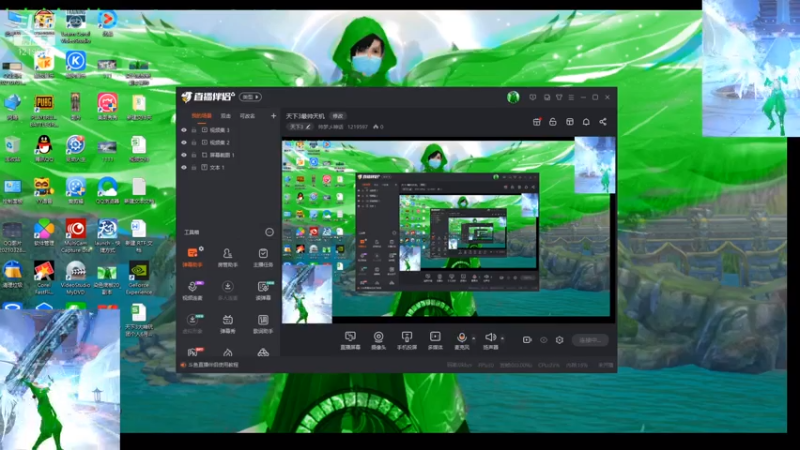Add the 多媒体 multimedia source
Viewport: 800px width, 450px height.
pyautogui.click(x=435, y=340)
